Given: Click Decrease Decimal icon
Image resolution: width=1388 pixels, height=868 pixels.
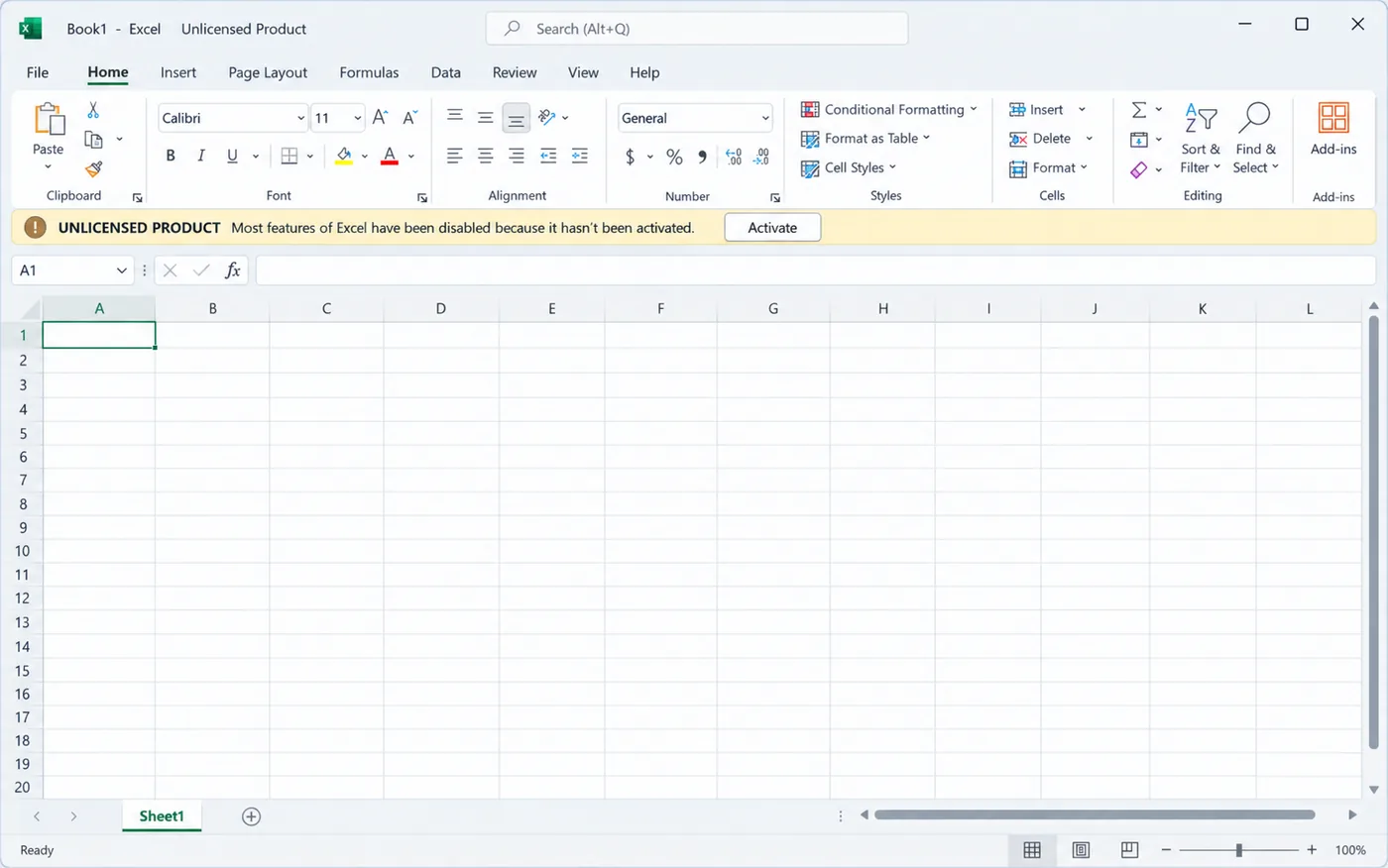Looking at the screenshot, I should (x=761, y=157).
